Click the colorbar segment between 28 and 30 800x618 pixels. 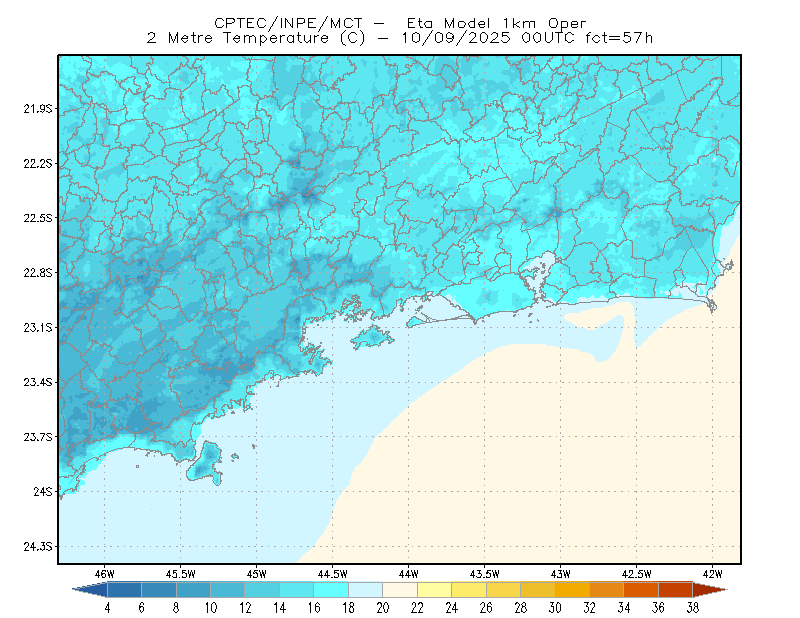coord(538,589)
